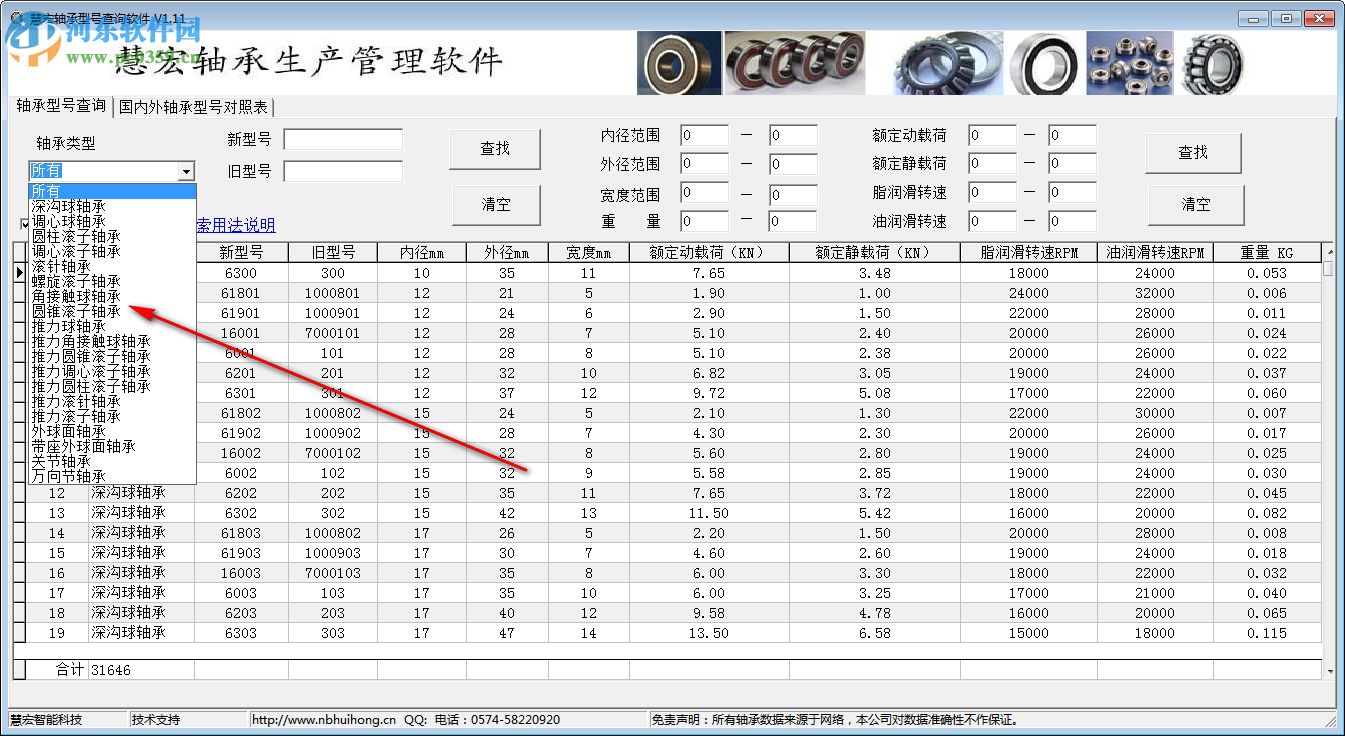The width and height of the screenshot is (1345, 736).
Task: Open the 索引法说明 help link
Action: click(237, 224)
